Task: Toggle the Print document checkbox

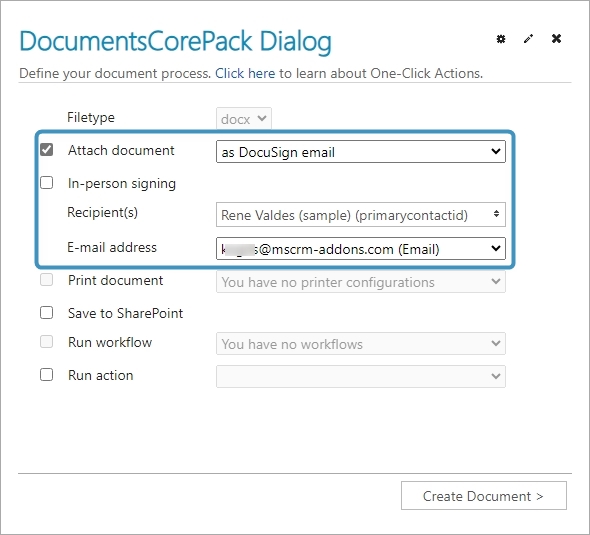Action: (47, 280)
